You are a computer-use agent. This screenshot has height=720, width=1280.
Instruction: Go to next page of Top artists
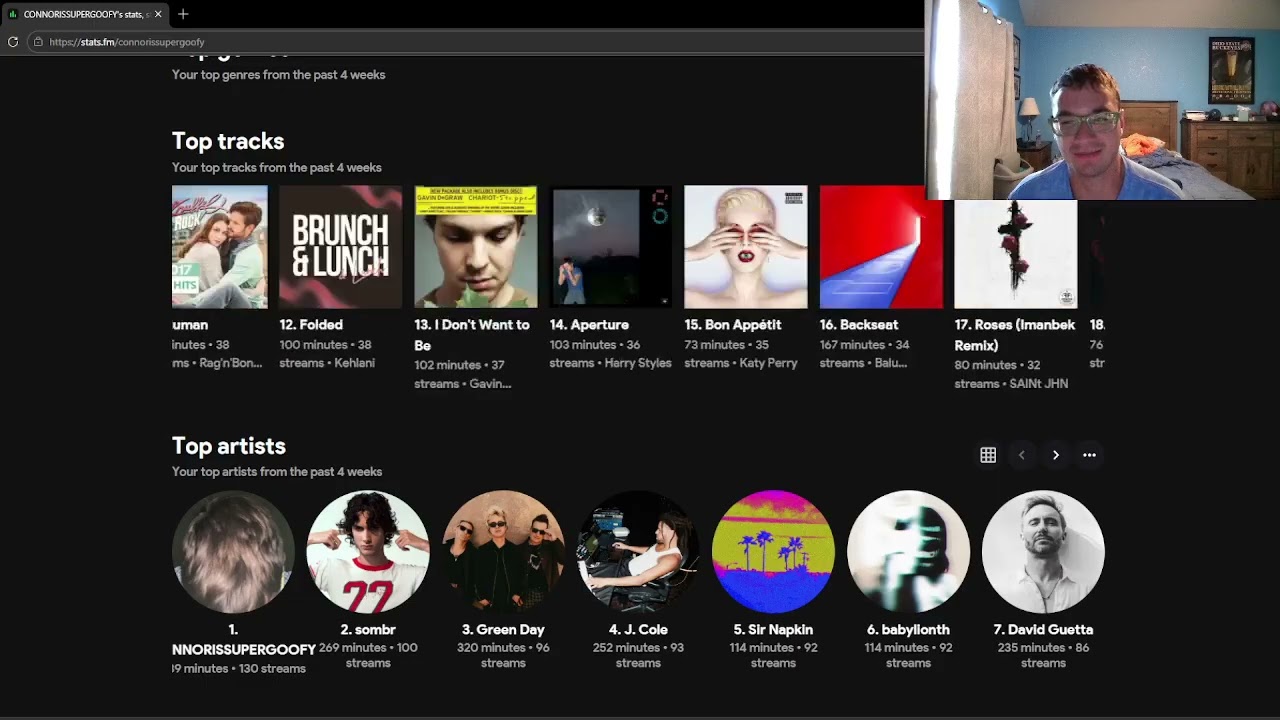pyautogui.click(x=1056, y=455)
